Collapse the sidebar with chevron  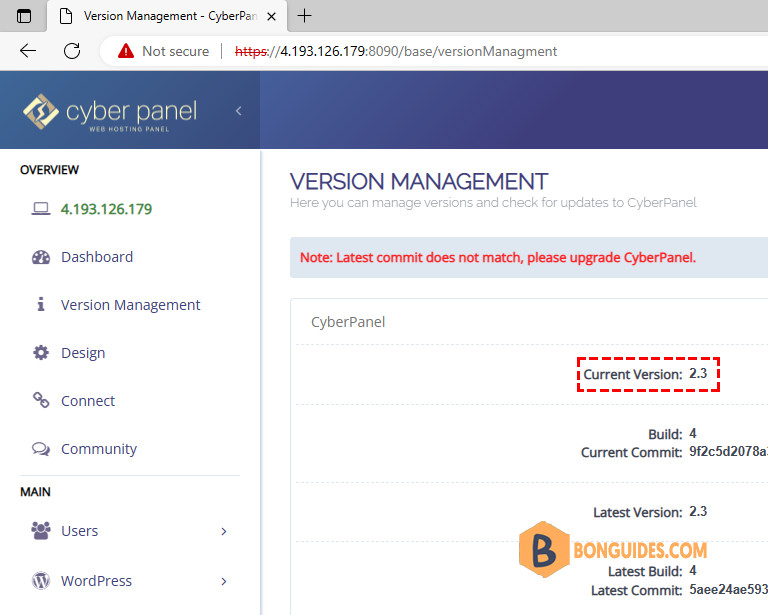click(239, 111)
